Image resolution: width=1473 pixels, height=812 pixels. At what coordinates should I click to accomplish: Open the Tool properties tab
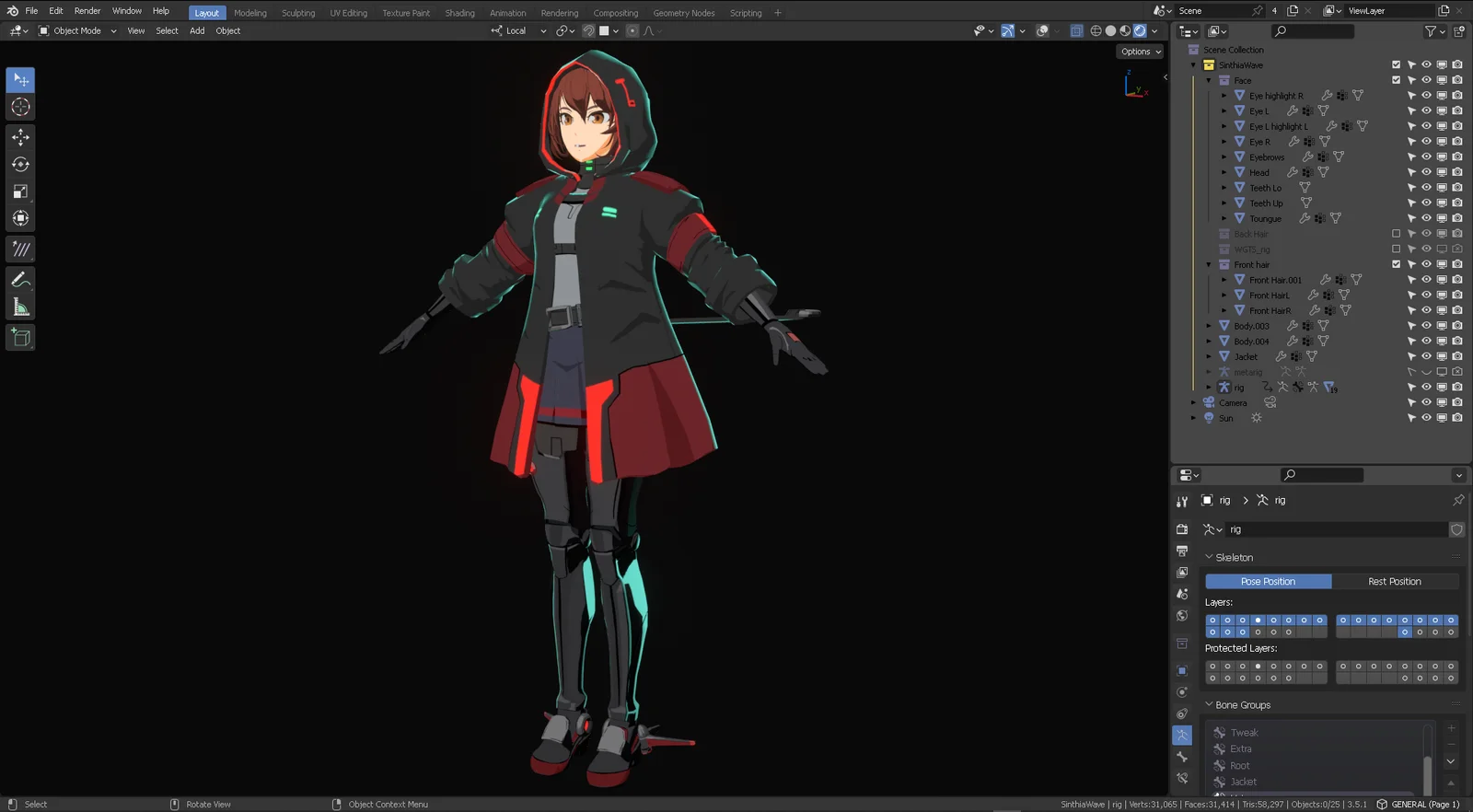point(1182,502)
